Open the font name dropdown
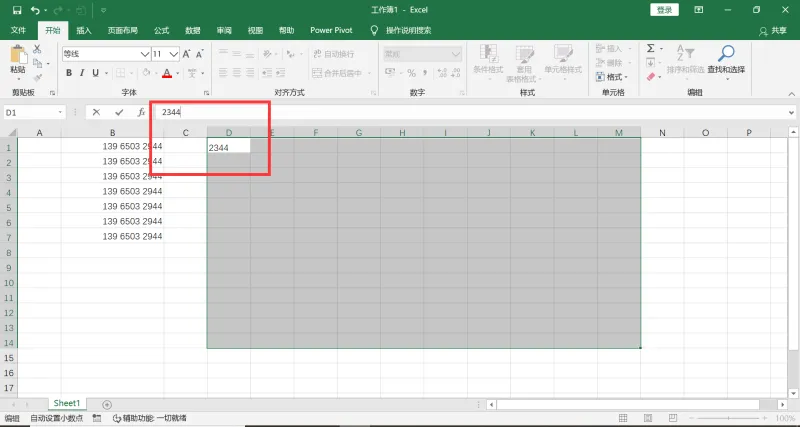The width and height of the screenshot is (800, 427). (x=145, y=54)
